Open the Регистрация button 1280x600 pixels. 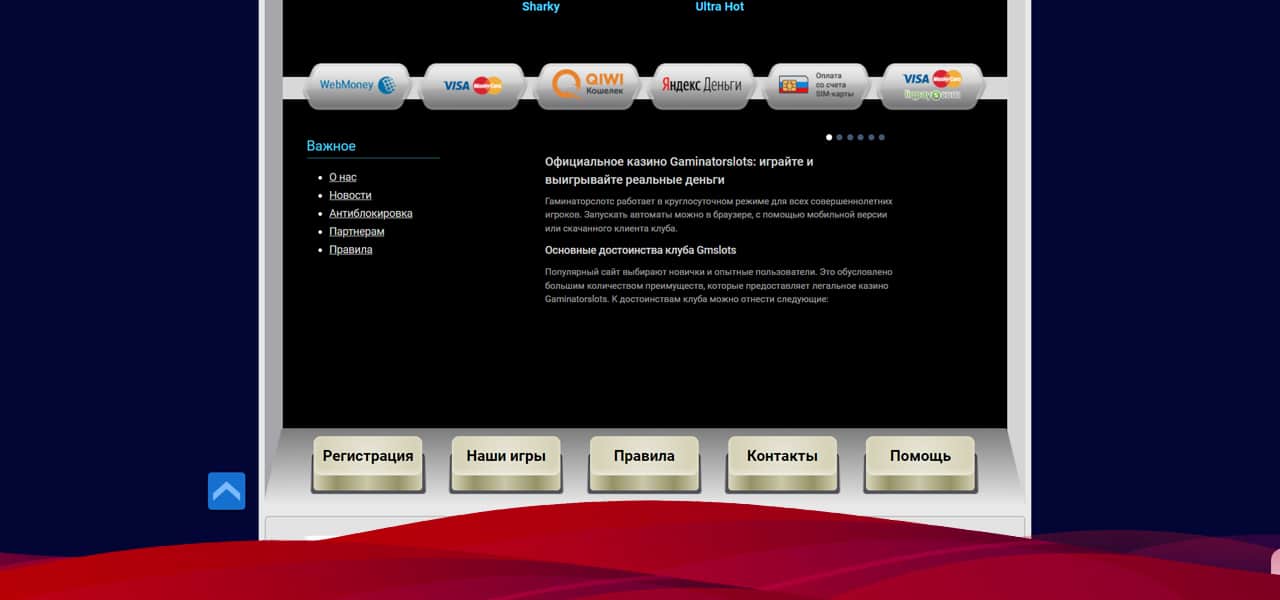click(368, 457)
